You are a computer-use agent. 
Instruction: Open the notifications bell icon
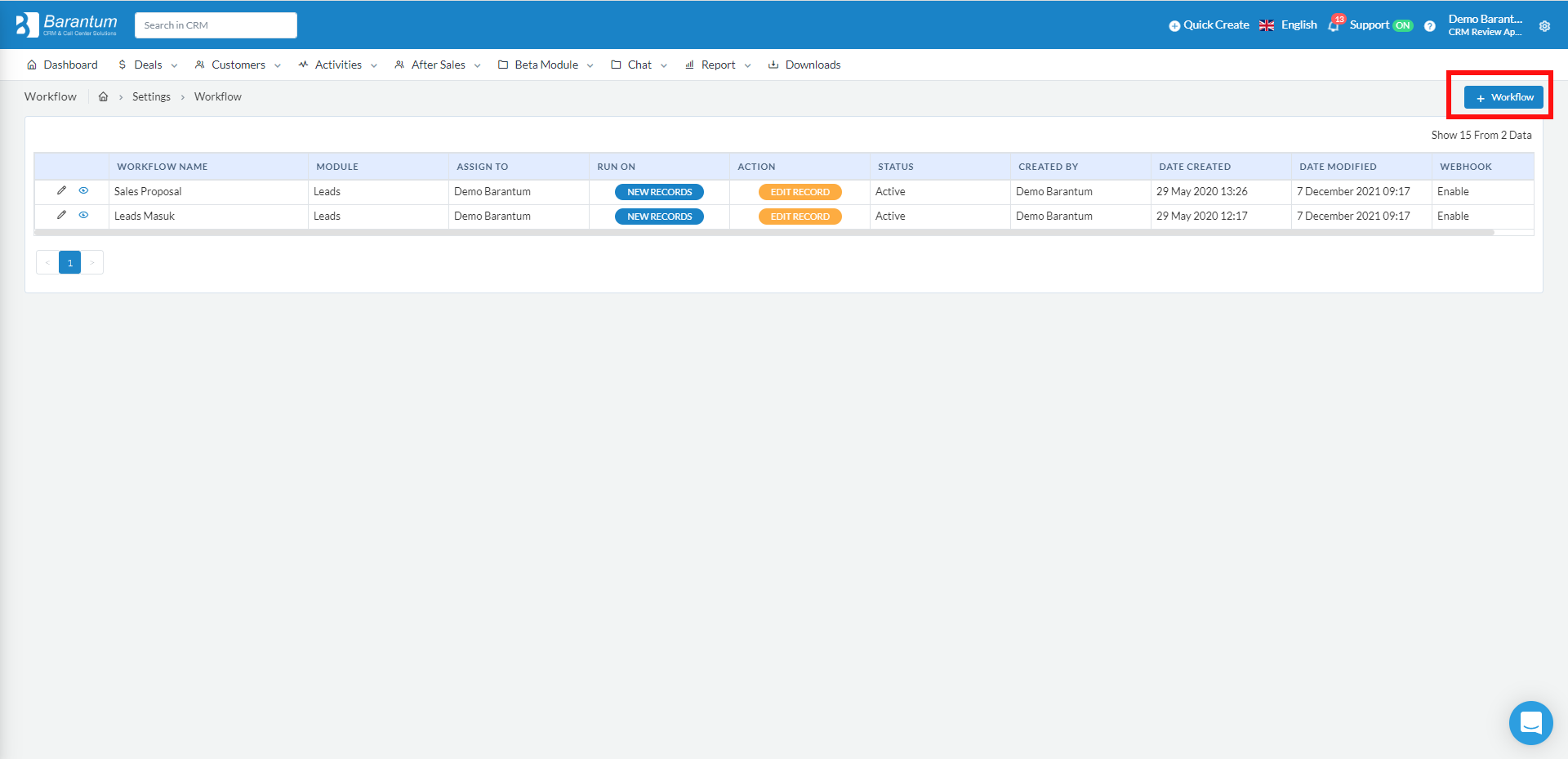1334,25
